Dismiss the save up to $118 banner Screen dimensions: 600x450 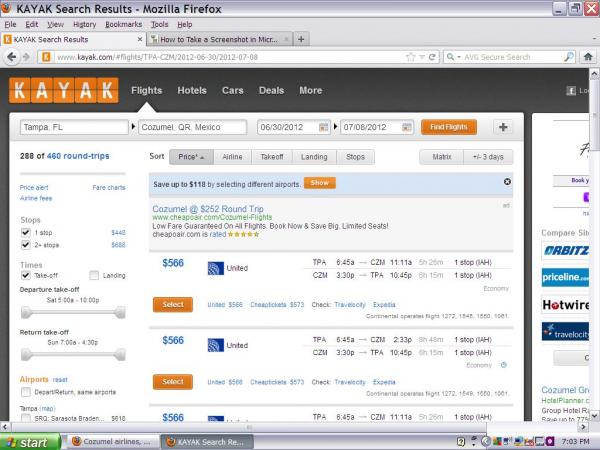click(507, 182)
